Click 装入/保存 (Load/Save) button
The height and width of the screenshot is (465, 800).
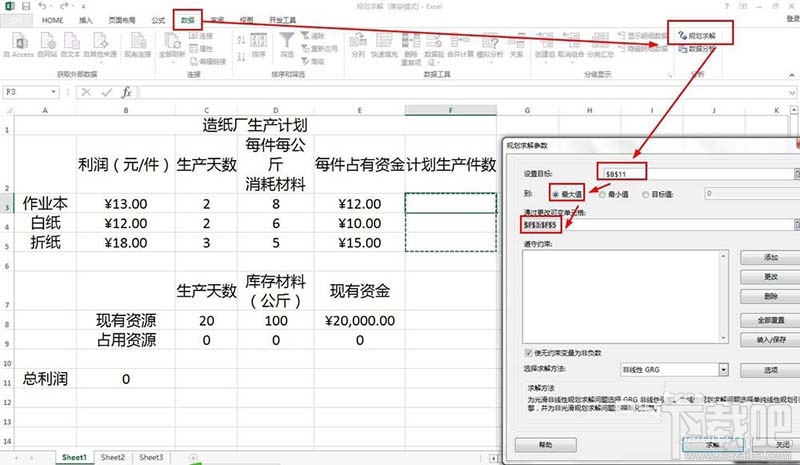click(770, 339)
